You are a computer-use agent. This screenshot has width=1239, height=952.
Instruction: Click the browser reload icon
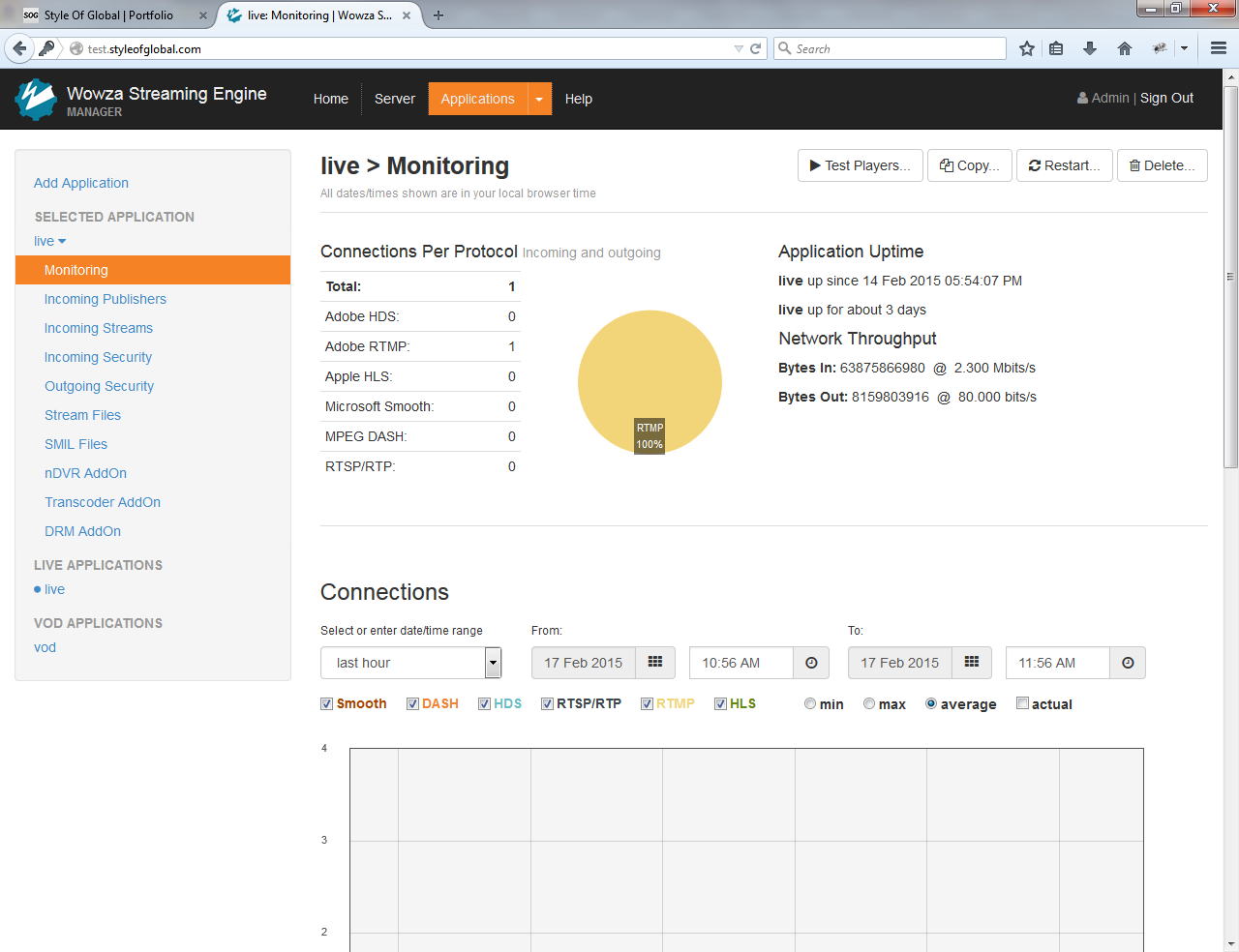click(x=755, y=48)
